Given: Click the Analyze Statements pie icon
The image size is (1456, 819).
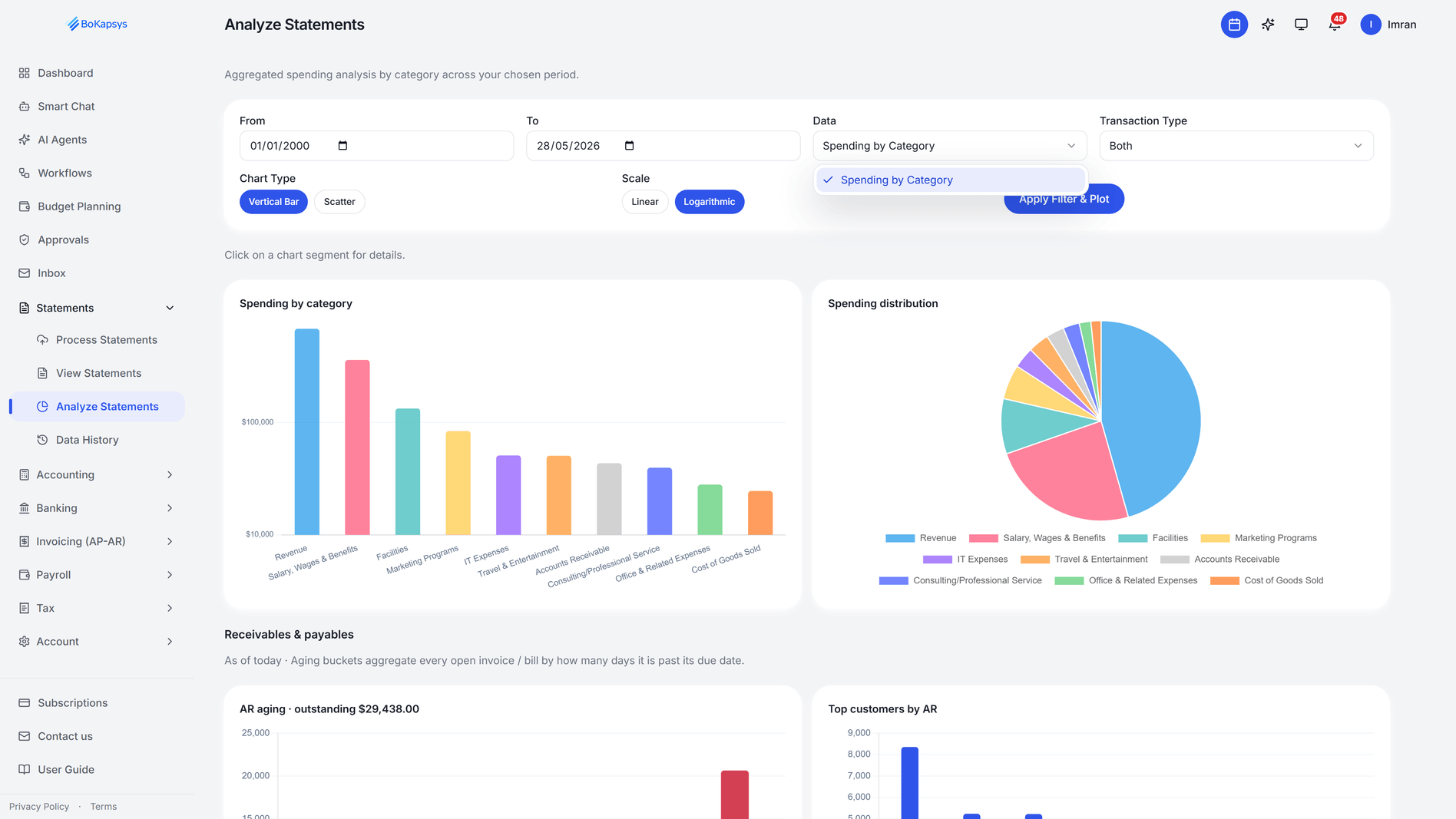Looking at the screenshot, I should (x=42, y=407).
